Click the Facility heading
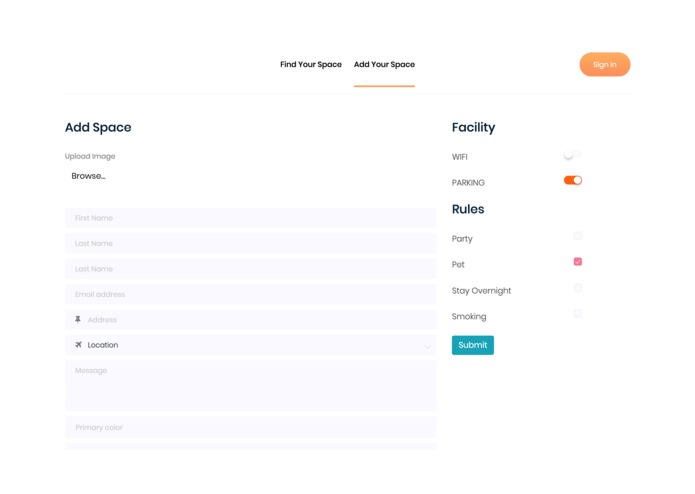The width and height of the screenshot is (695, 494). tap(473, 127)
